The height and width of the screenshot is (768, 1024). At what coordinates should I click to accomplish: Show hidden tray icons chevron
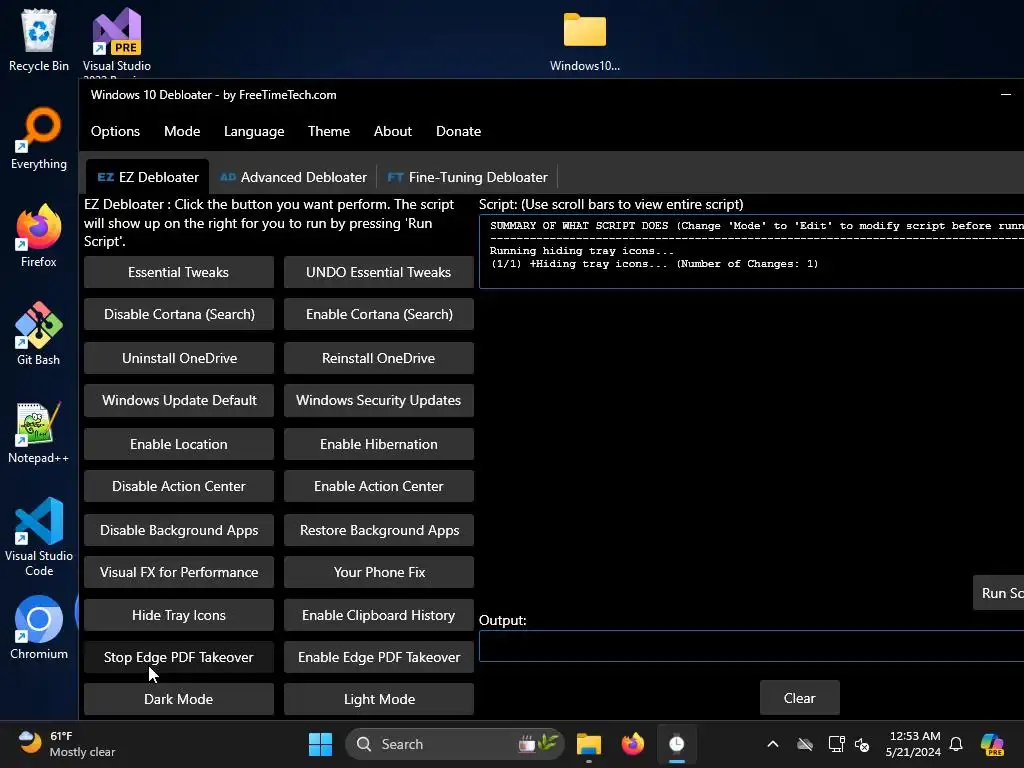coord(773,744)
